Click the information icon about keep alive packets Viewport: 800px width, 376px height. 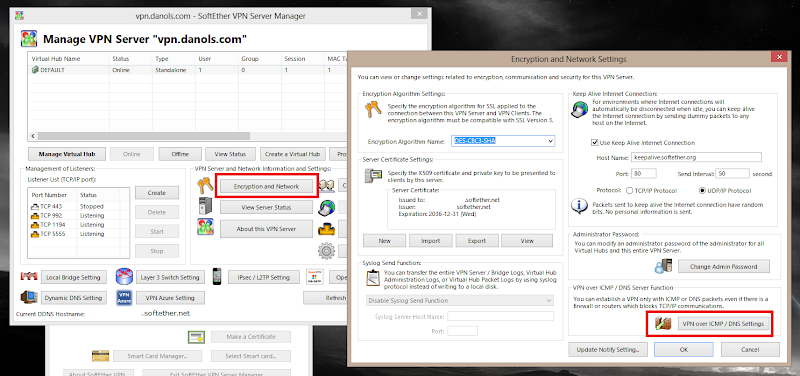click(x=578, y=207)
